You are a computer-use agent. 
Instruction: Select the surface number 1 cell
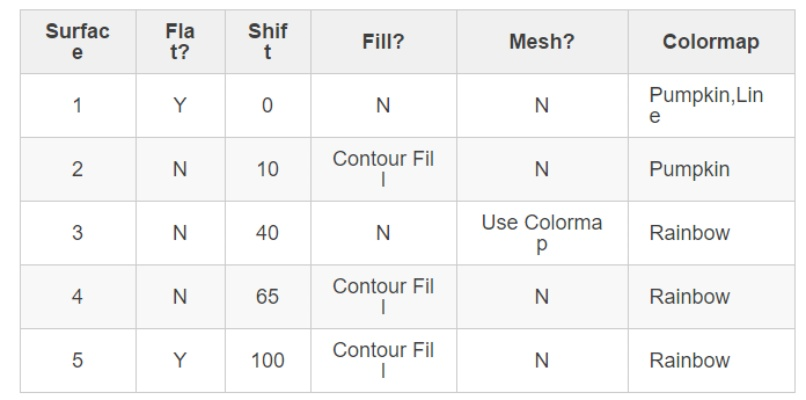click(78, 105)
